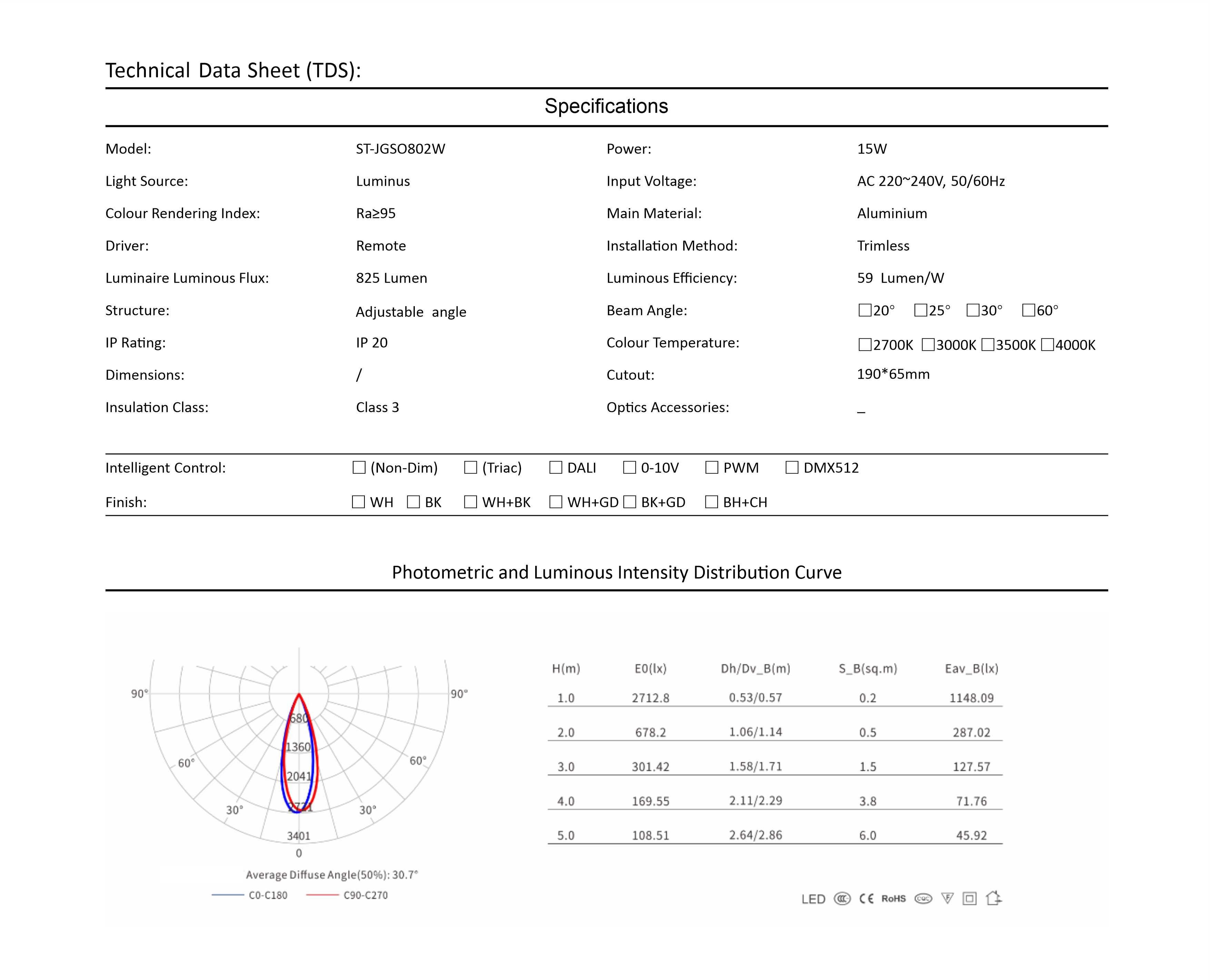Enable the Triac dimming checkbox
The height and width of the screenshot is (980, 1210).
(x=471, y=468)
